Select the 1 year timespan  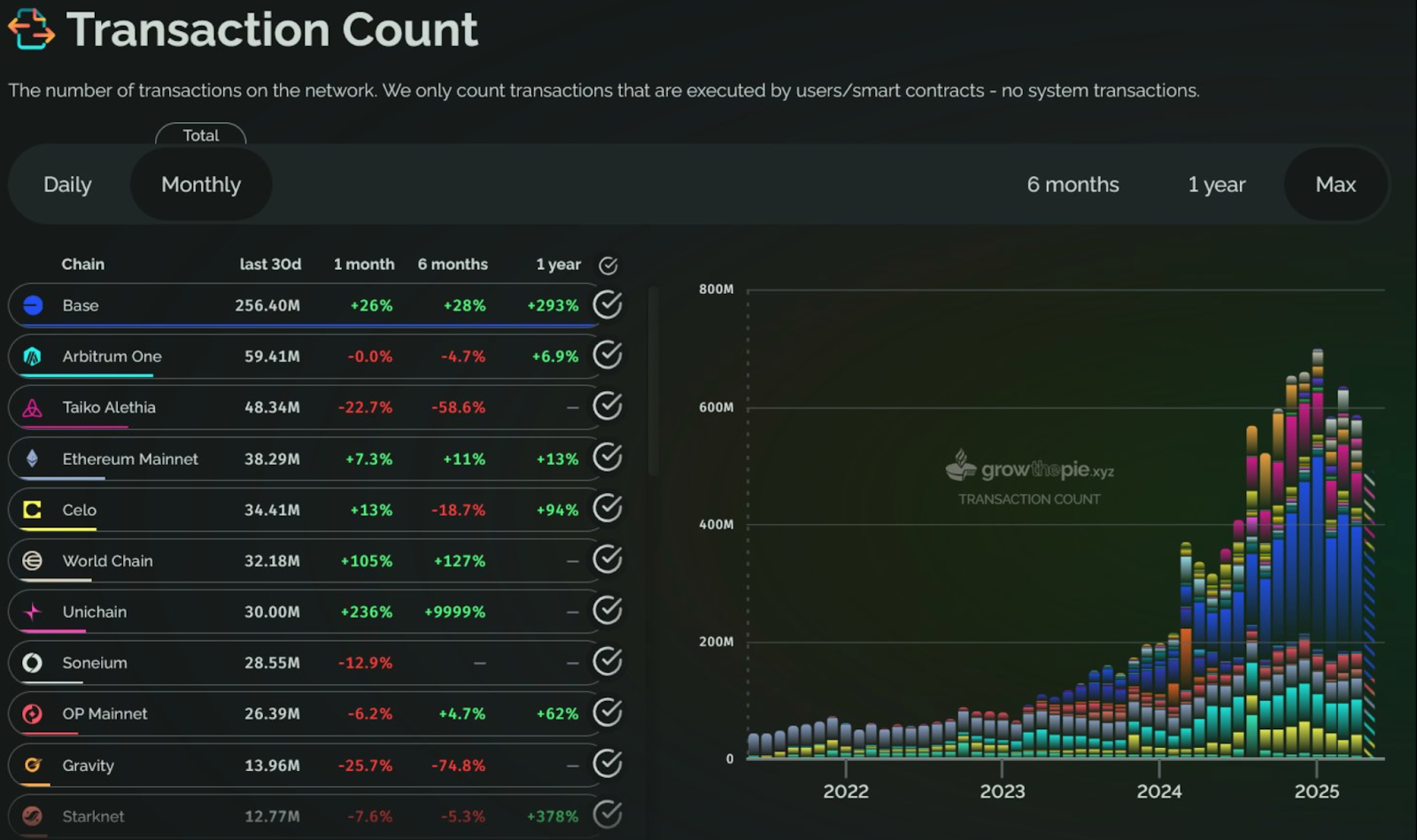tap(1216, 184)
